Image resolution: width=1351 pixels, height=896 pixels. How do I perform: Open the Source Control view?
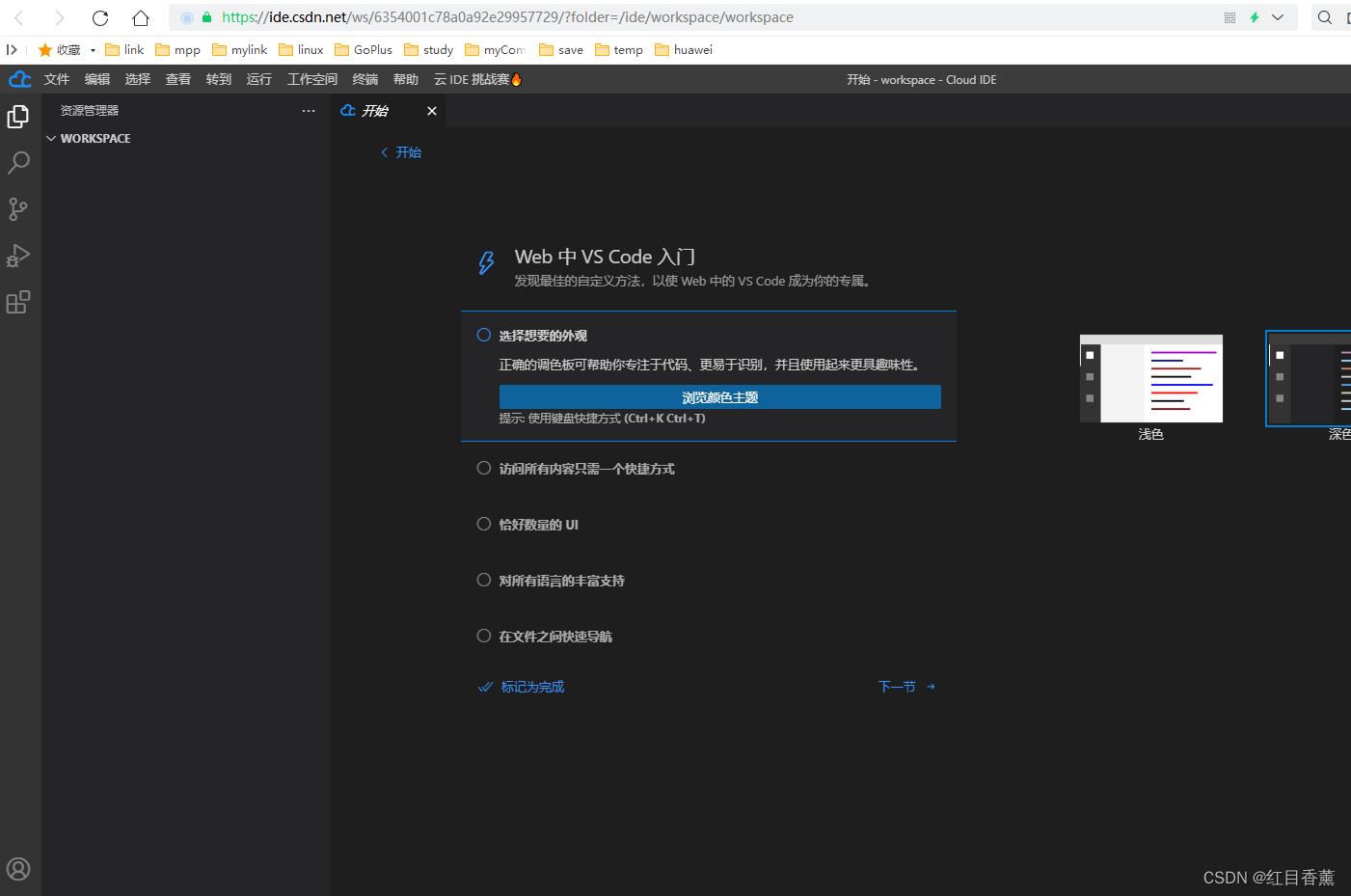coord(18,209)
